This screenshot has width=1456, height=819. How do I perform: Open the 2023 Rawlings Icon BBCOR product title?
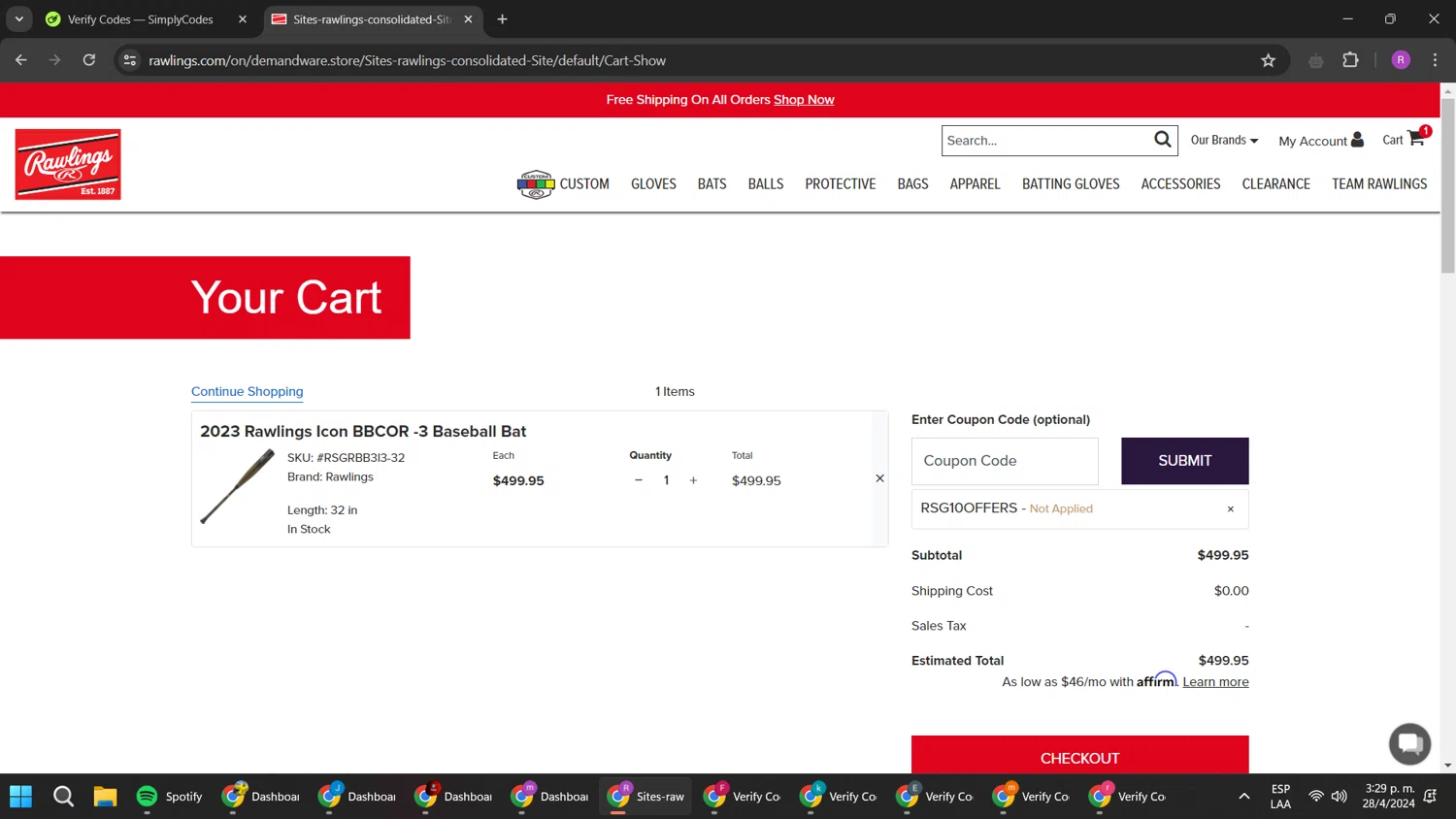(x=363, y=431)
